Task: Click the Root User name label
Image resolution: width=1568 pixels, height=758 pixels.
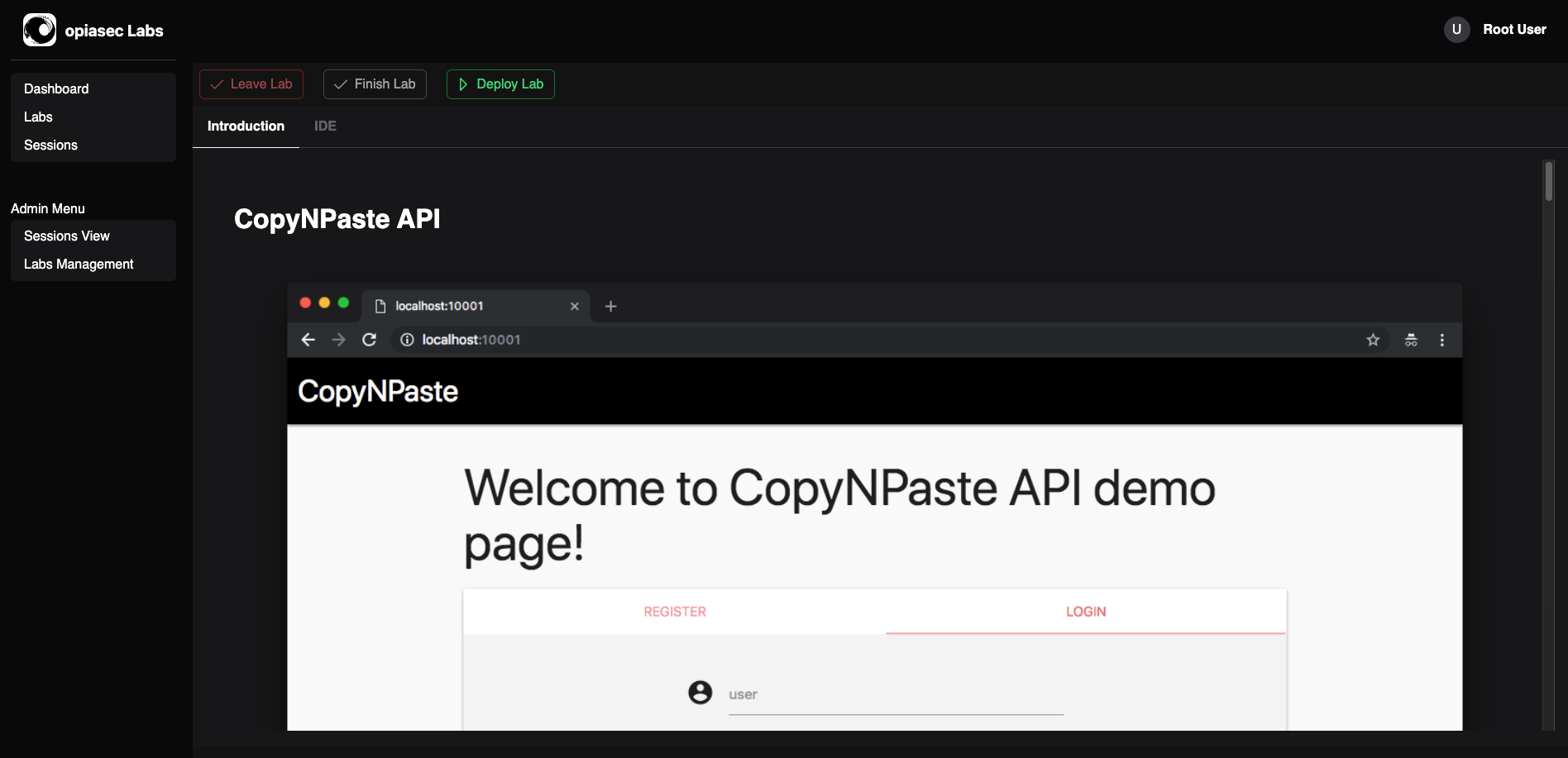Action: click(1514, 30)
